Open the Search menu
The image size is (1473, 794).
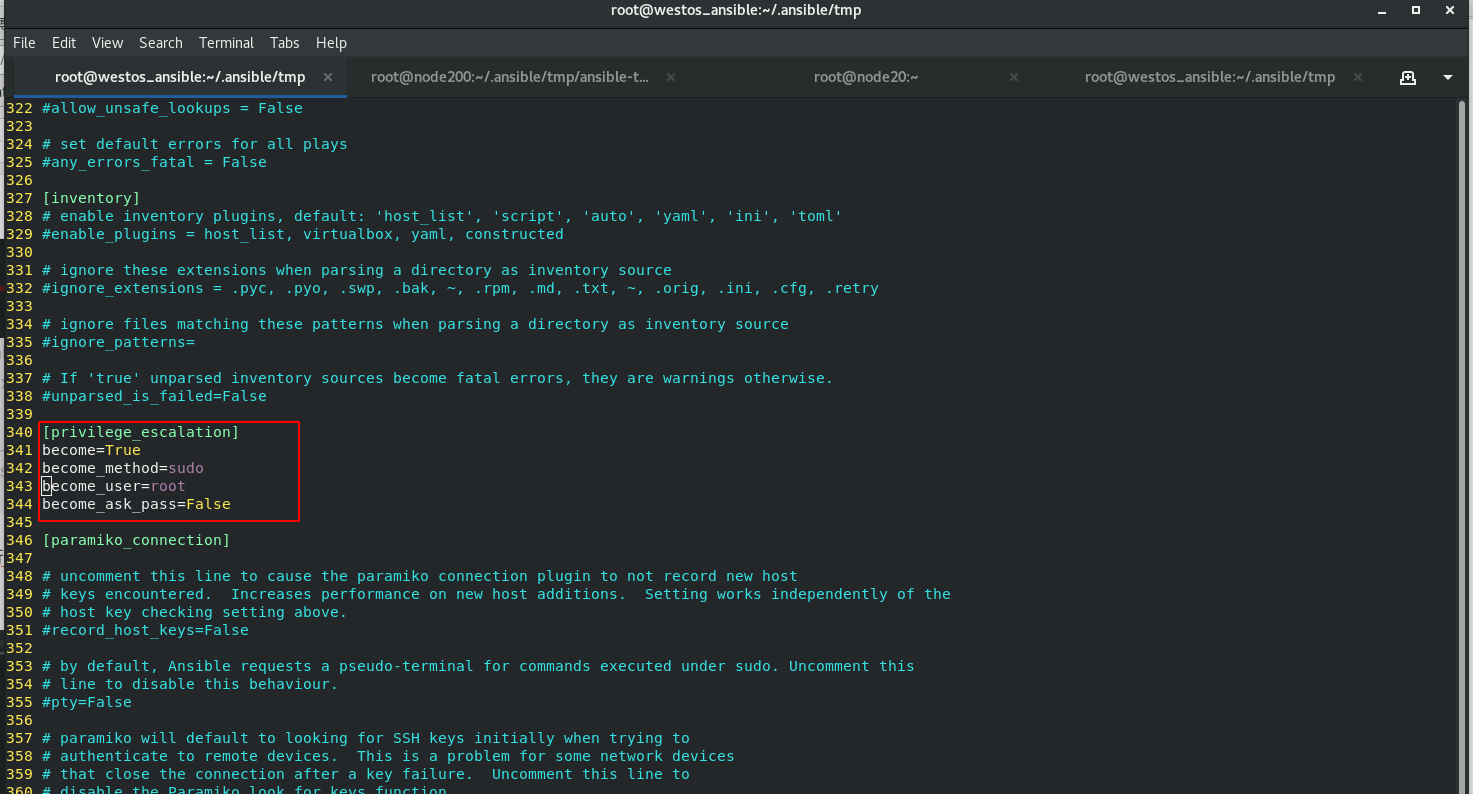point(161,43)
